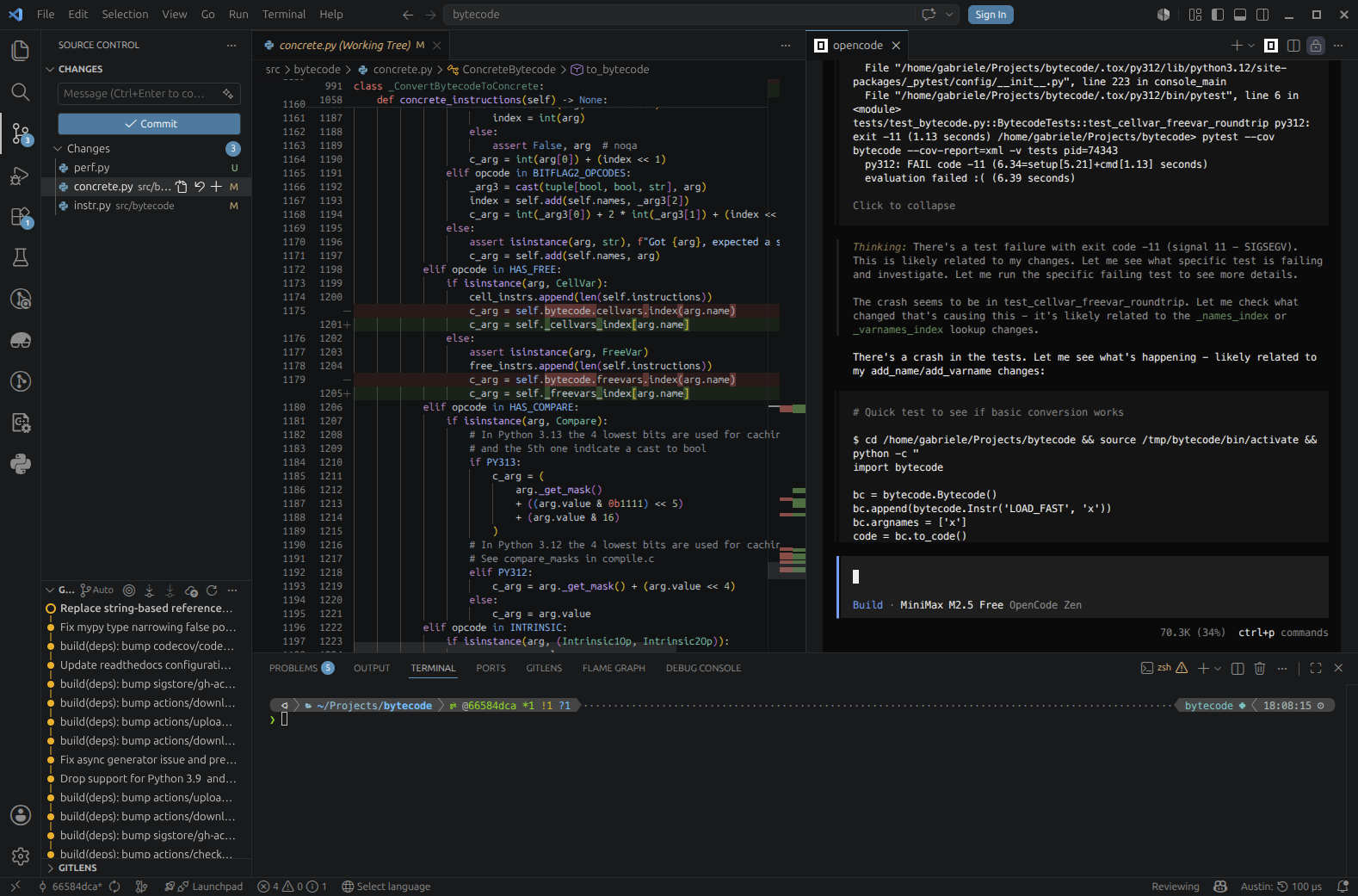Open the new terminal profile dropdown
The image size is (1358, 896).
(x=1218, y=668)
